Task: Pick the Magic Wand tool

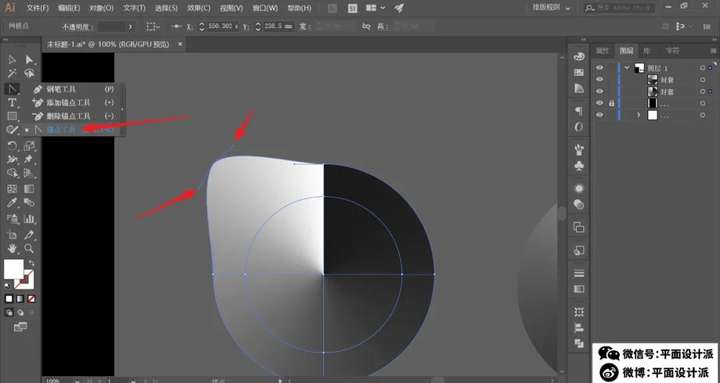Action: (x=12, y=73)
